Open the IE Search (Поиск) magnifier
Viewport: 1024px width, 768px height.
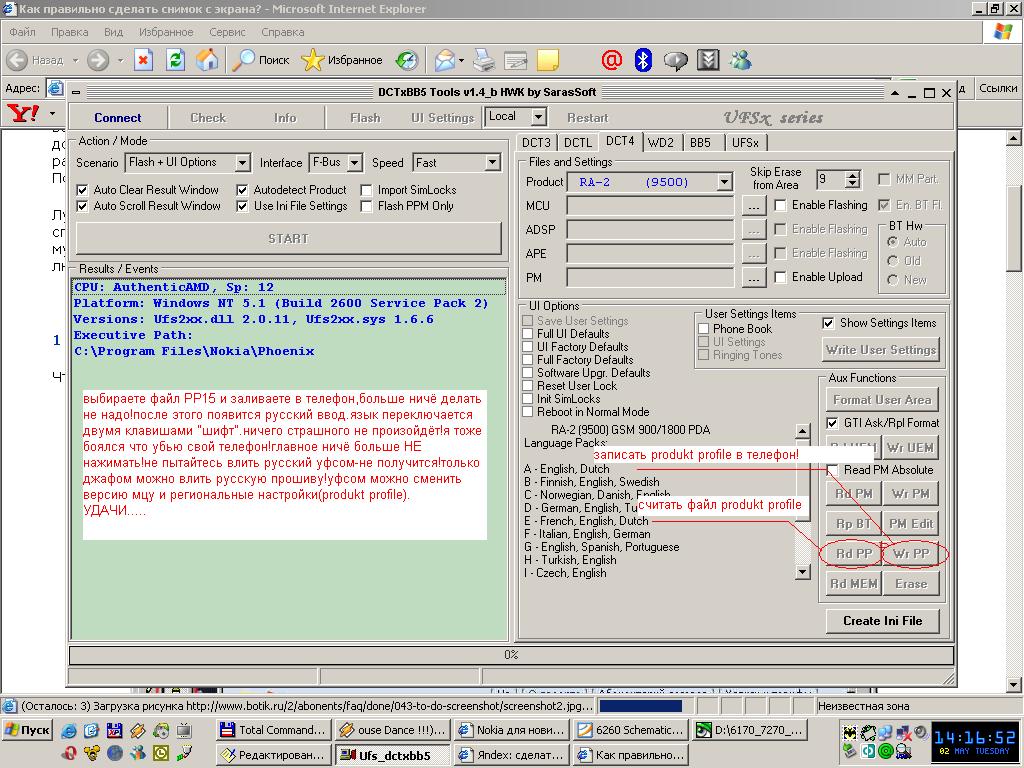pyautogui.click(x=262, y=60)
